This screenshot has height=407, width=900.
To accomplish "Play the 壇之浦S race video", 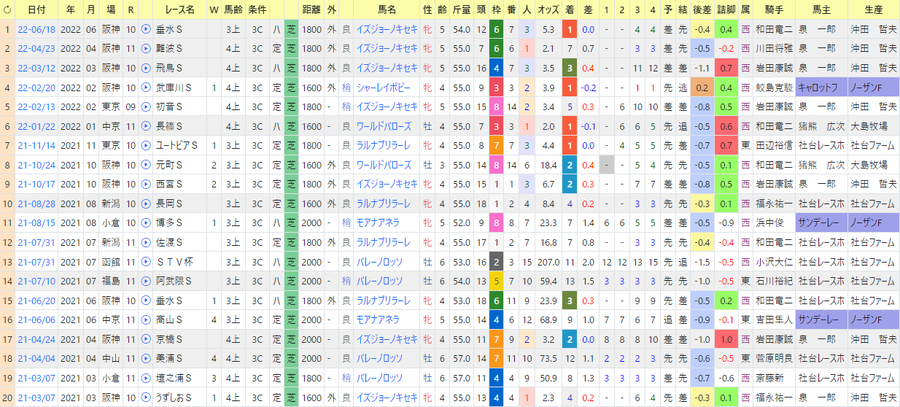I will pyautogui.click(x=145, y=378).
